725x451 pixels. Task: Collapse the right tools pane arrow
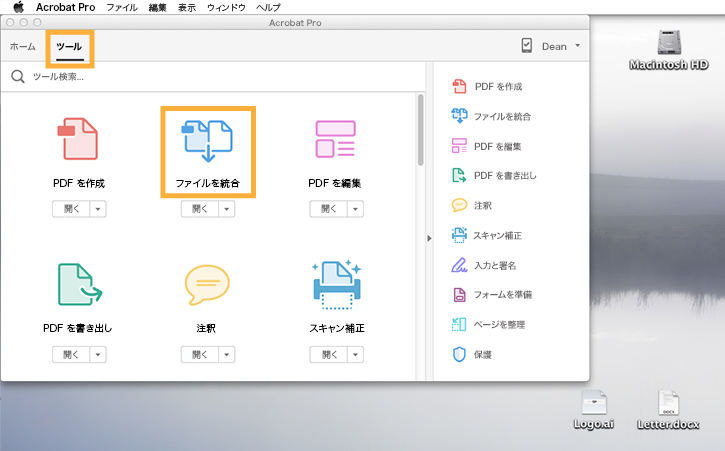pyautogui.click(x=429, y=238)
